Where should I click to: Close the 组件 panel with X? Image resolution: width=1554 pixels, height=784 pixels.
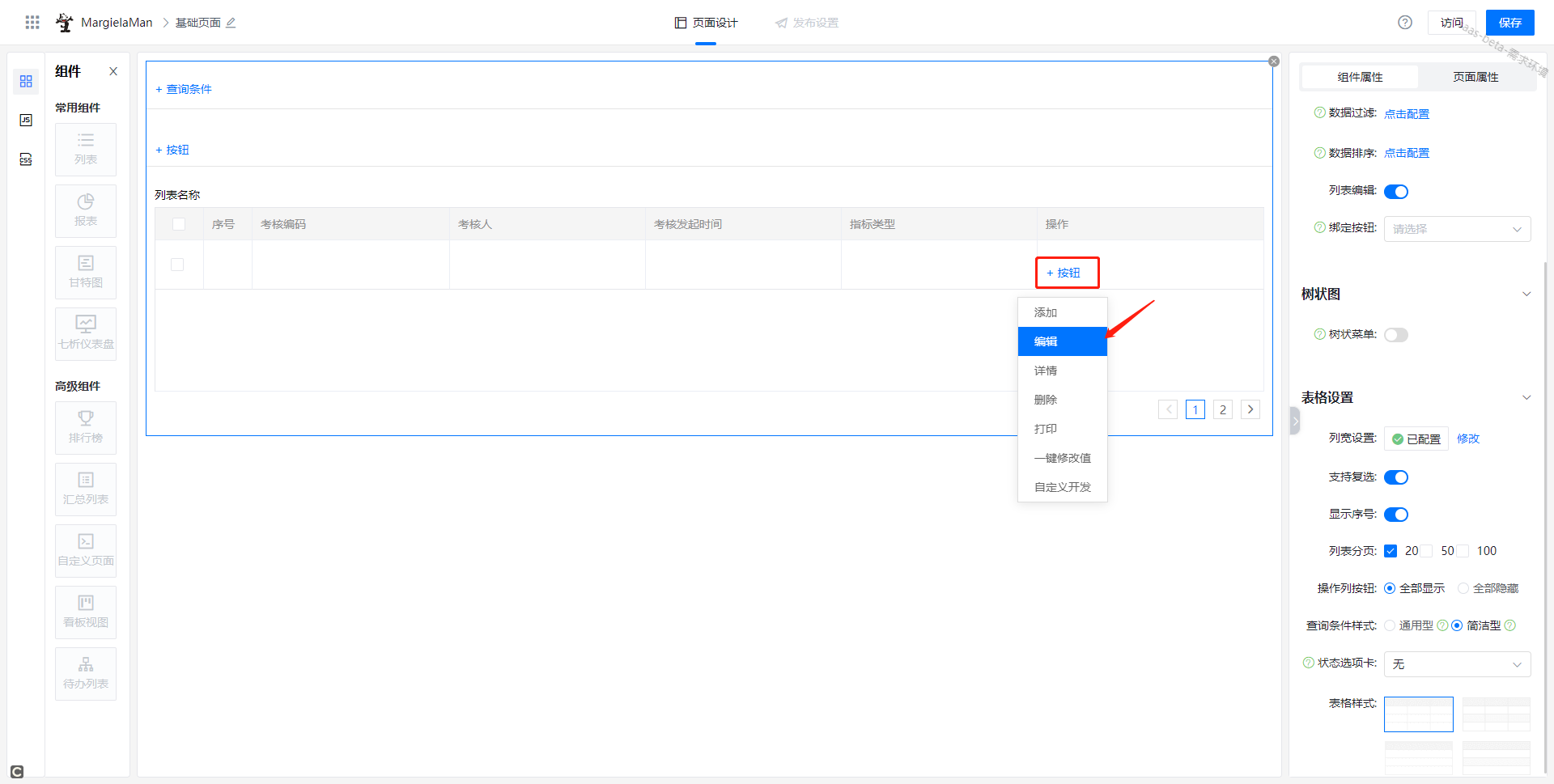113,71
